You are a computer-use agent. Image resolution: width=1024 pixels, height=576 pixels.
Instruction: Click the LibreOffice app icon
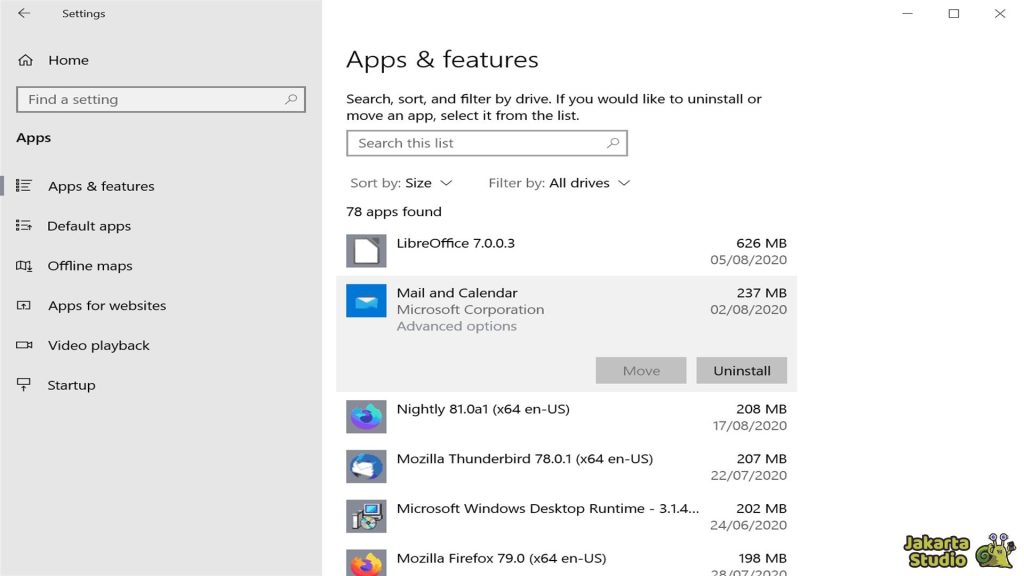pyautogui.click(x=366, y=250)
